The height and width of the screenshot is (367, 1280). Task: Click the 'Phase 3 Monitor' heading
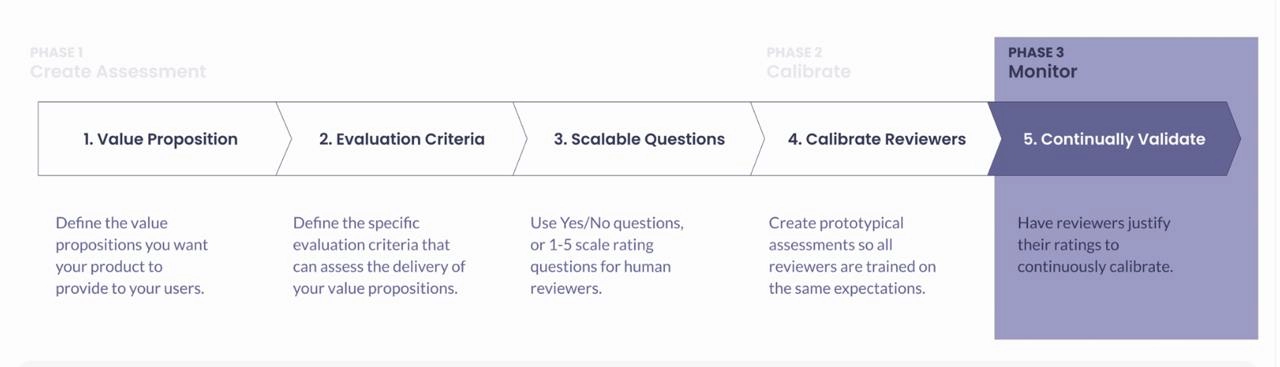pos(1043,63)
